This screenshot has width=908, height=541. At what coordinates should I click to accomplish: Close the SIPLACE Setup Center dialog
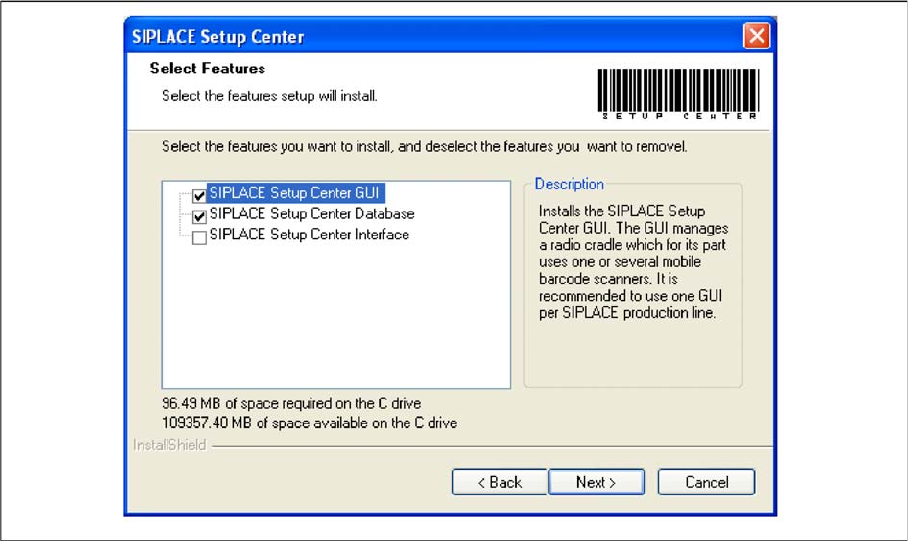tap(756, 36)
